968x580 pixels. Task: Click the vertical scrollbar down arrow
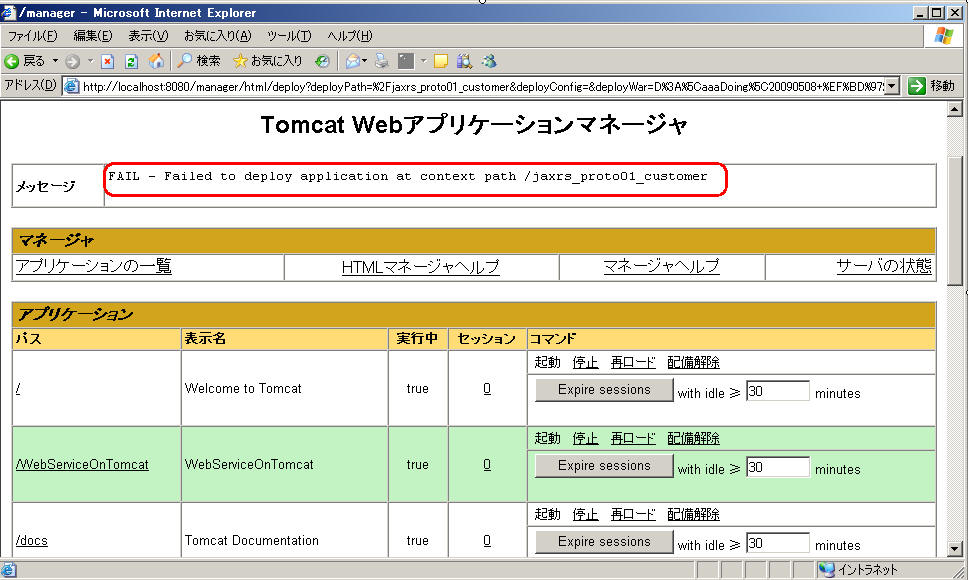954,550
